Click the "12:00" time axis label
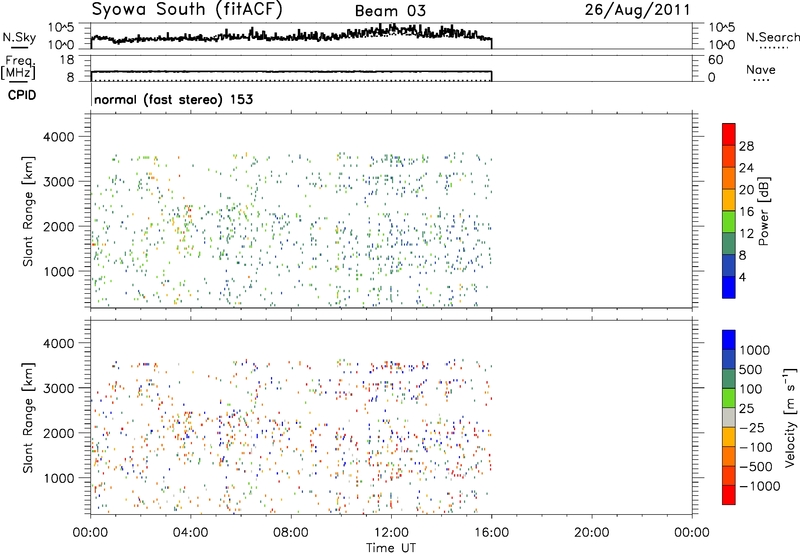800x554 pixels. [x=391, y=533]
